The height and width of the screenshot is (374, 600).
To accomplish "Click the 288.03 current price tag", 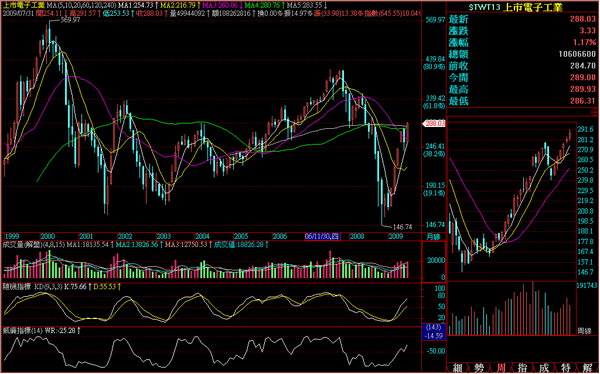I will pyautogui.click(x=434, y=124).
